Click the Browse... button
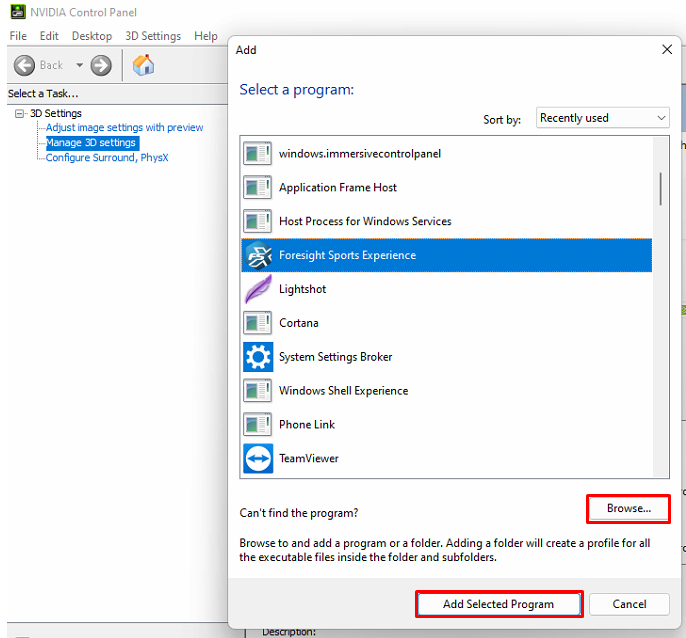The image size is (686, 638). pos(628,508)
